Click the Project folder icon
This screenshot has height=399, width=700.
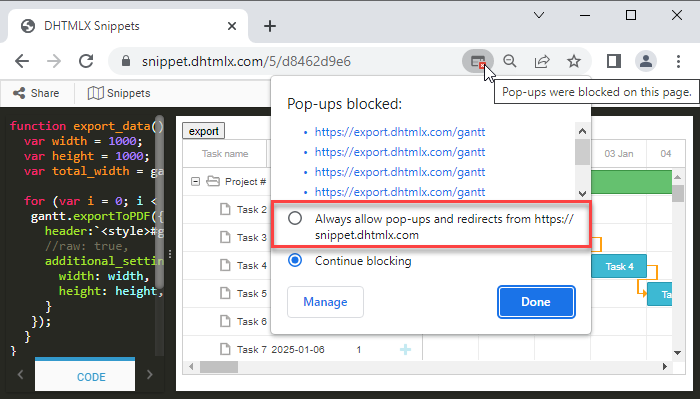click(213, 181)
